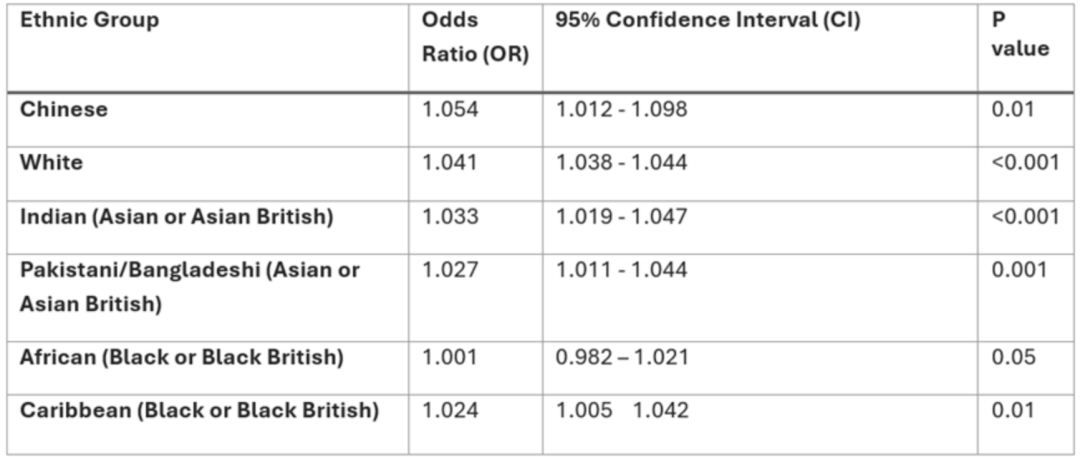Select the Chinese row label cell
The width and height of the screenshot is (1080, 460).
(x=207, y=119)
